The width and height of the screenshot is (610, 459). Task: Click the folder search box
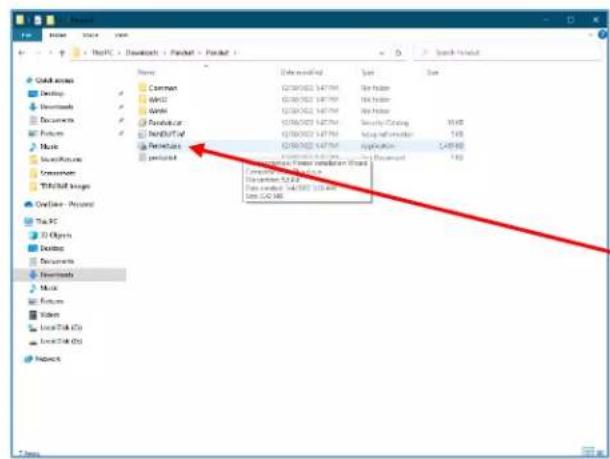pos(508,53)
